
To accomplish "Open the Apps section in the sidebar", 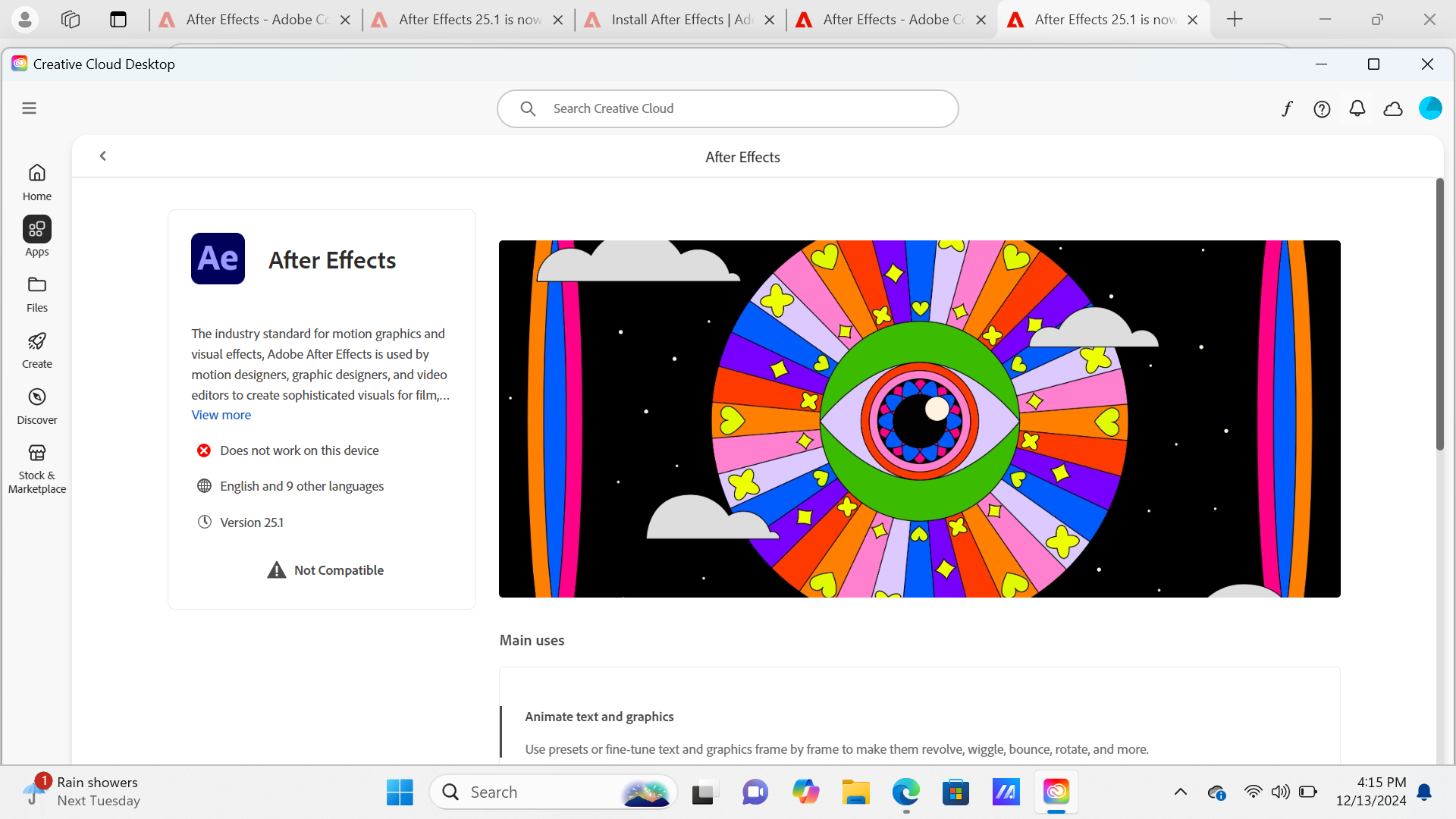I will [x=36, y=236].
